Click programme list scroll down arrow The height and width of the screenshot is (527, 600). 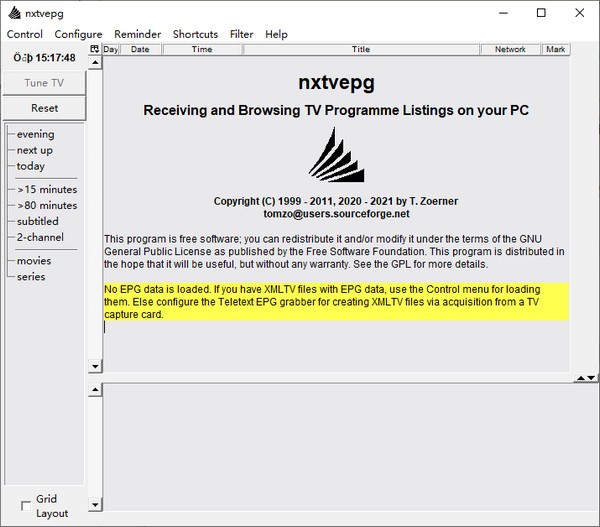click(x=95, y=366)
